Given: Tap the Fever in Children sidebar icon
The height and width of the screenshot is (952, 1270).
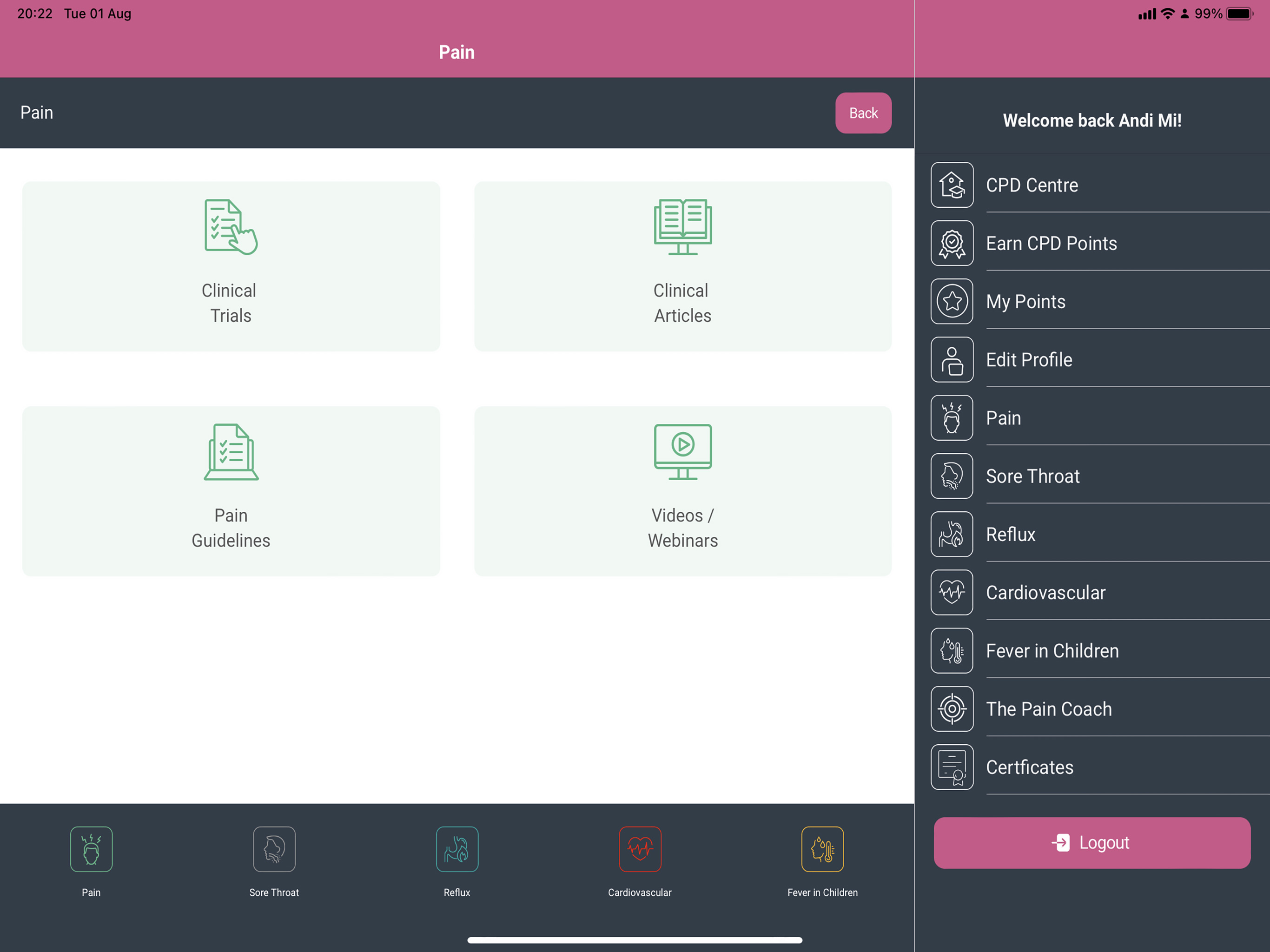Looking at the screenshot, I should pyautogui.click(x=952, y=651).
